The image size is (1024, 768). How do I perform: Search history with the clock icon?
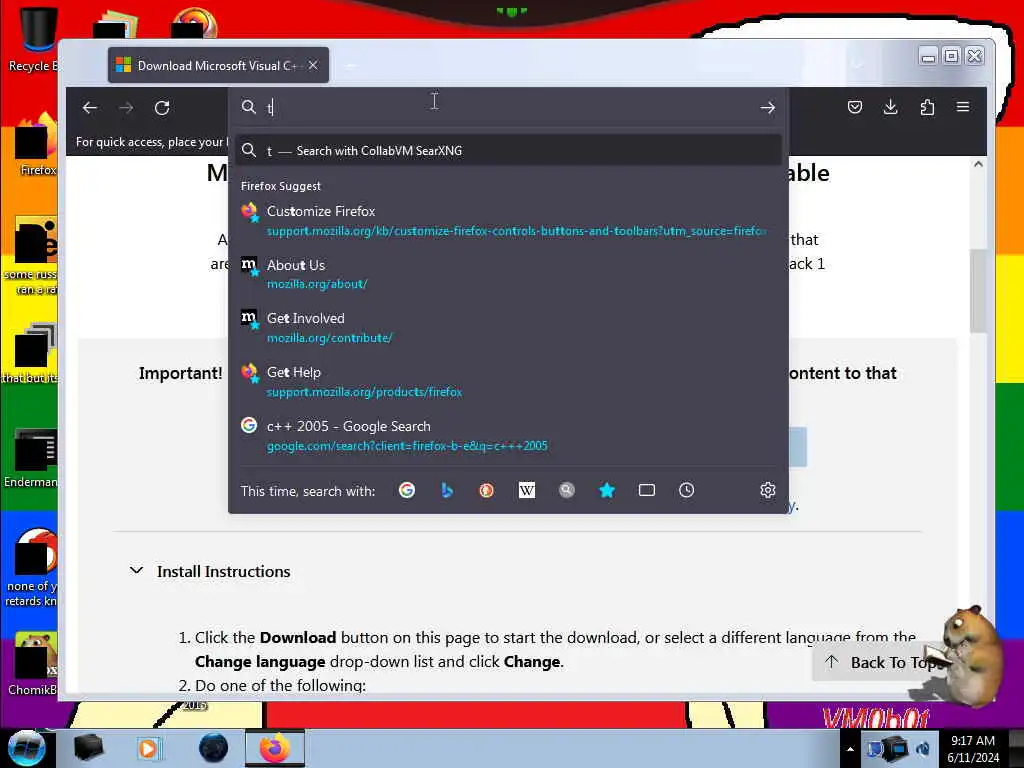686,490
